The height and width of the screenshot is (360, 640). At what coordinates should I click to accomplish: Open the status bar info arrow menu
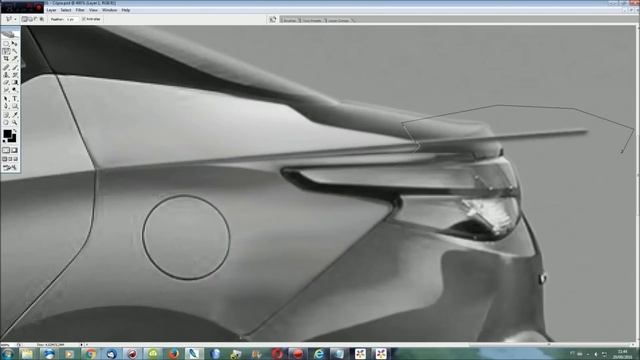click(x=81, y=345)
